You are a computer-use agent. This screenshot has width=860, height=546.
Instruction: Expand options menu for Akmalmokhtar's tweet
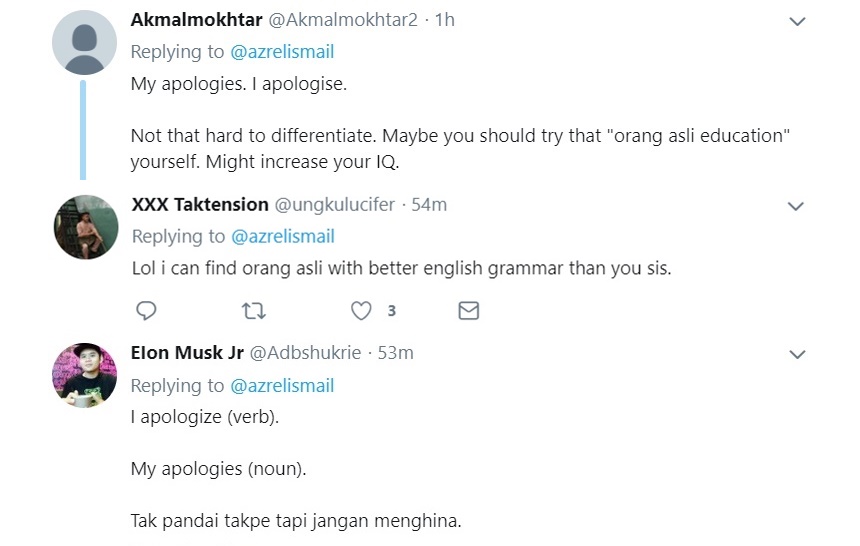(x=796, y=21)
